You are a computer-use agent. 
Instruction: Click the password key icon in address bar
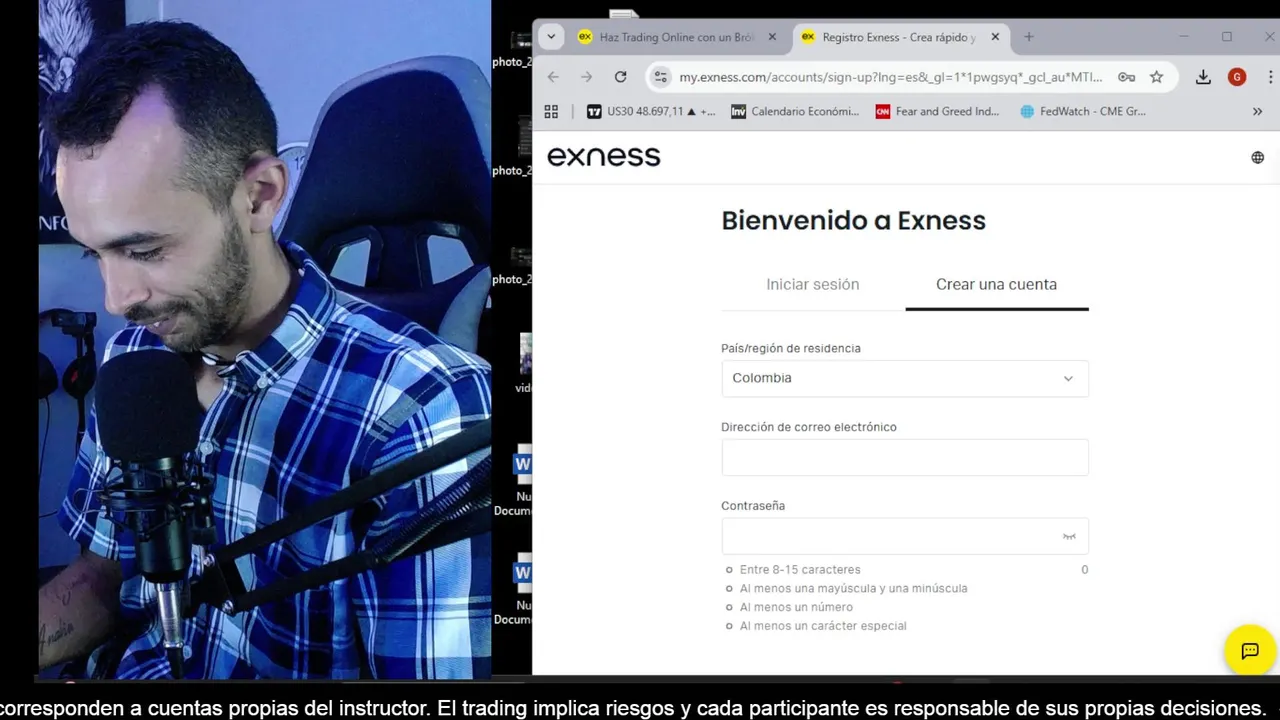[1126, 77]
